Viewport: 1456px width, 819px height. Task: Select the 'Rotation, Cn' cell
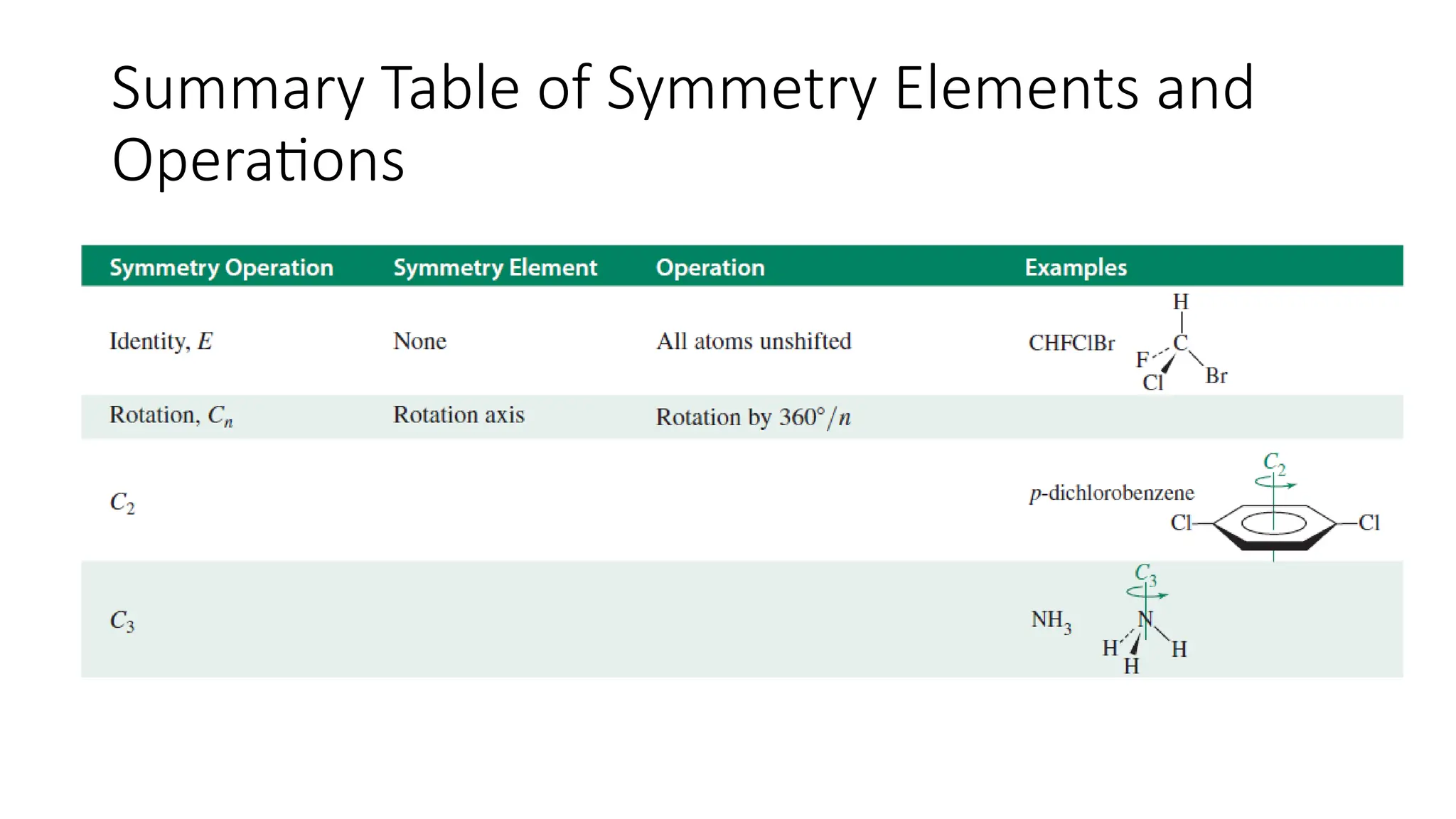[171, 416]
